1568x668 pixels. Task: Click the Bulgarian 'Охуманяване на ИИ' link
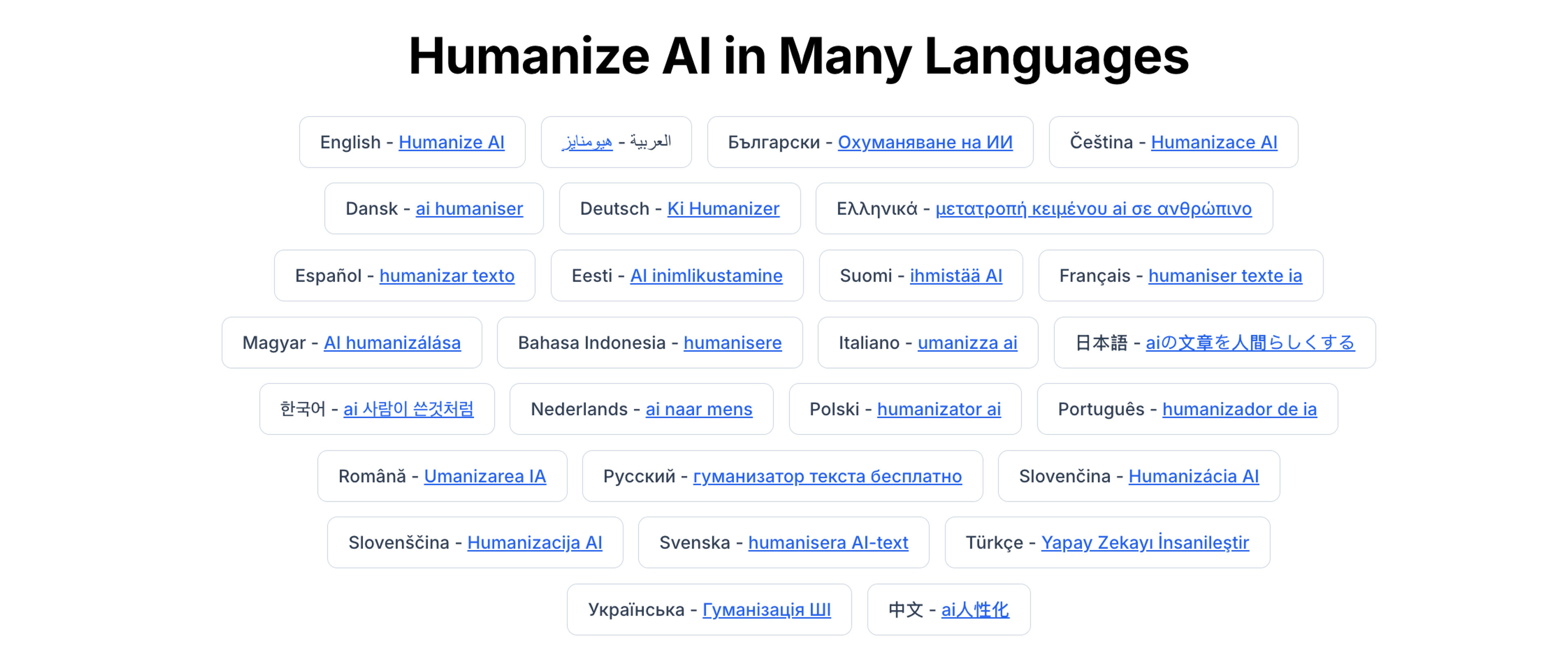click(925, 142)
